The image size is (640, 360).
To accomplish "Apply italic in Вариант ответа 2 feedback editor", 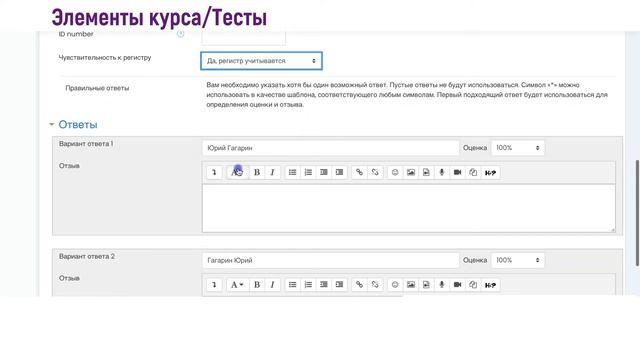I will click(272, 284).
